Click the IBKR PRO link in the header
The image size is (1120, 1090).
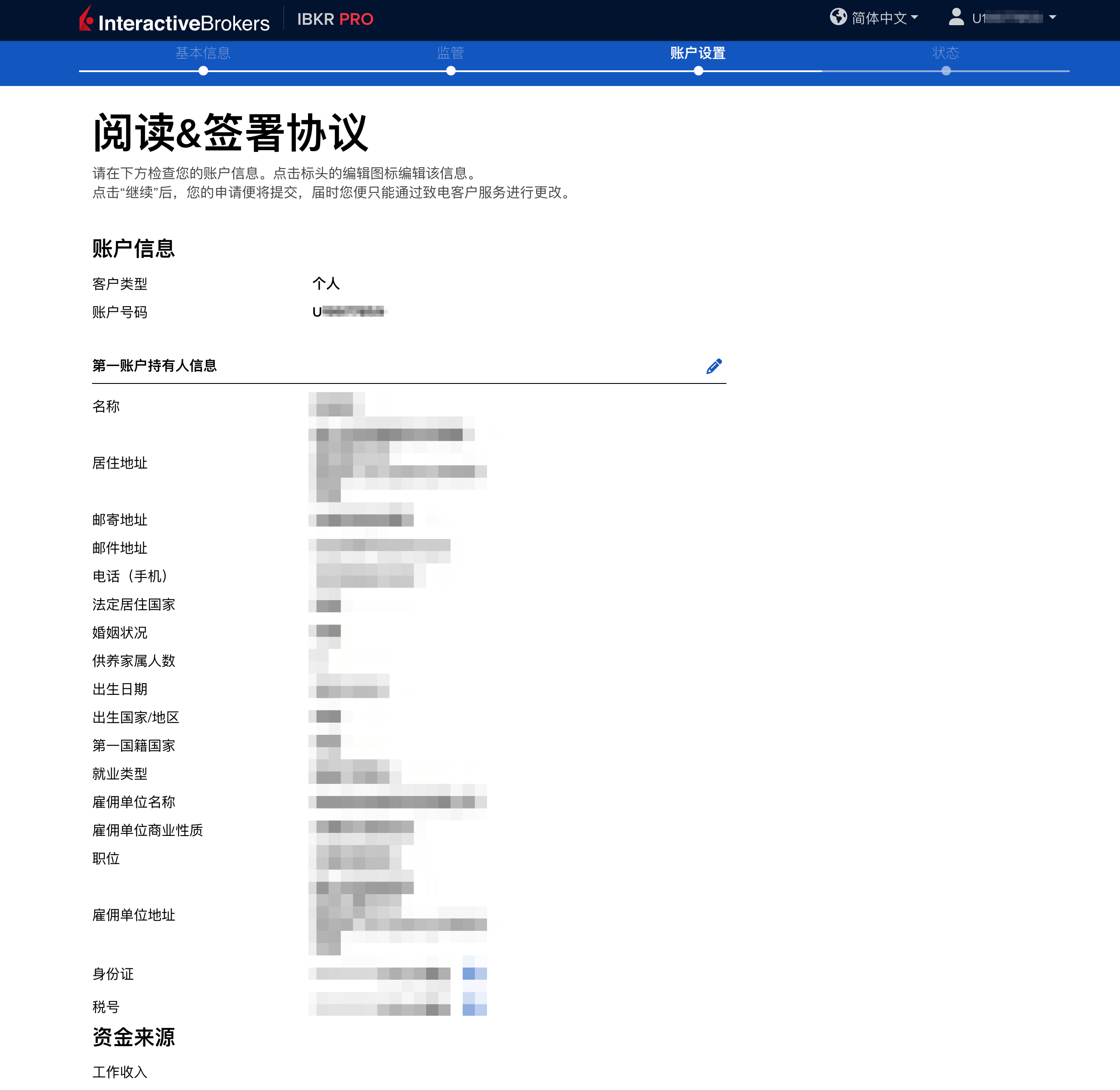(x=335, y=19)
